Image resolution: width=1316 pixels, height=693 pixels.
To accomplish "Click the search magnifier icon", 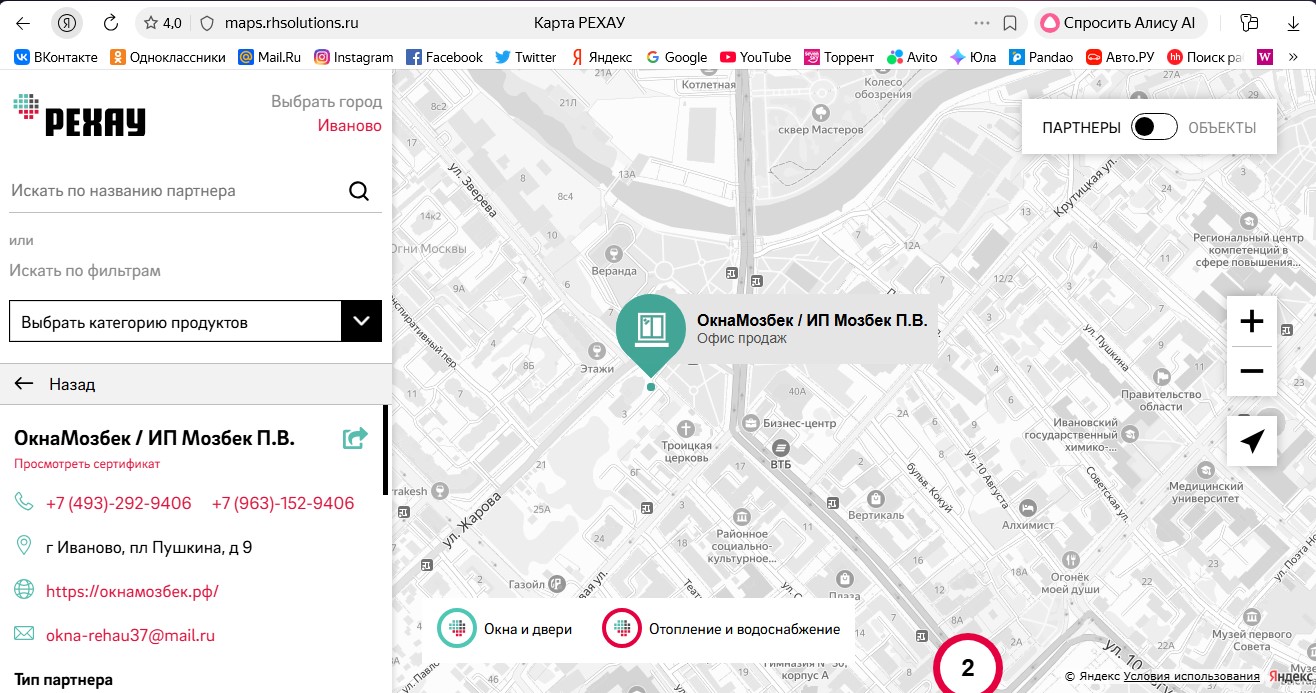I will (359, 191).
